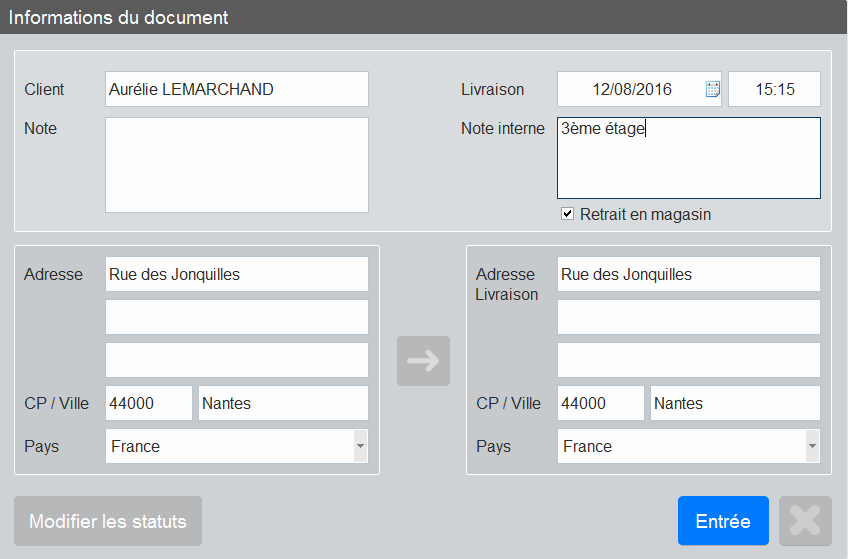Click billing postal code field 44000
The image size is (848, 559).
coord(149,403)
